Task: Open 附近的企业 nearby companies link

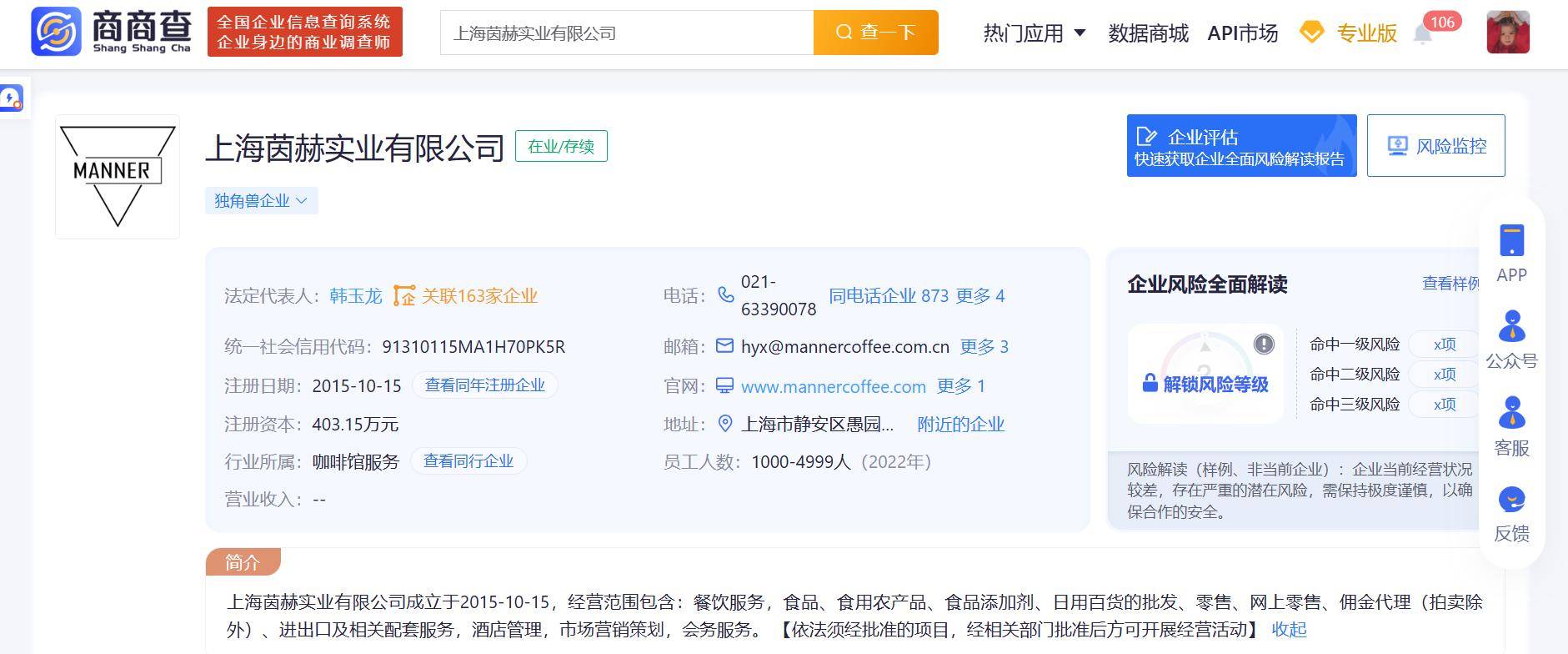Action: pos(960,424)
